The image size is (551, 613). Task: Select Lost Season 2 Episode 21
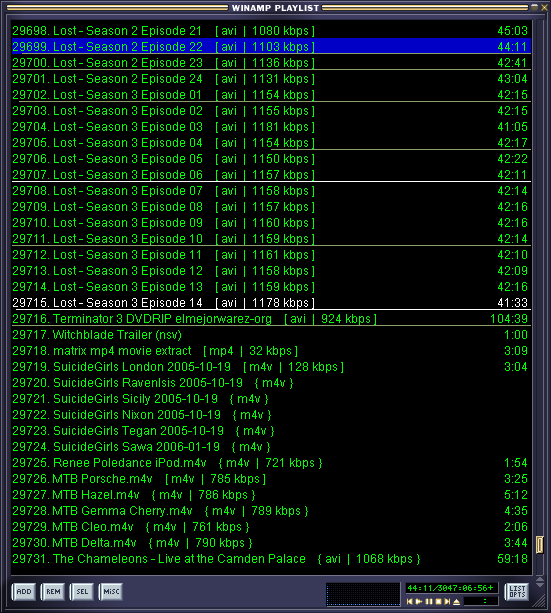(x=271, y=30)
